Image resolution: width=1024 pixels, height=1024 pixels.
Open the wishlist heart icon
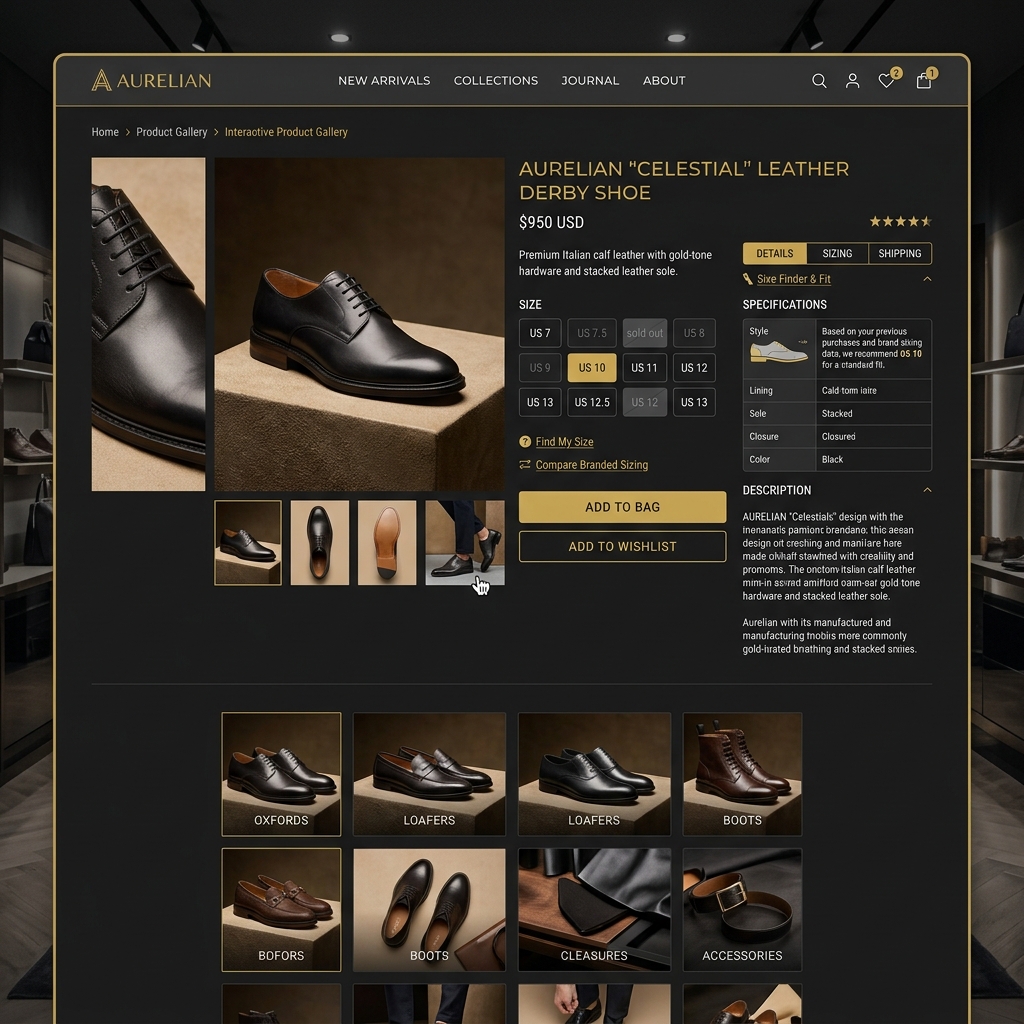(887, 80)
